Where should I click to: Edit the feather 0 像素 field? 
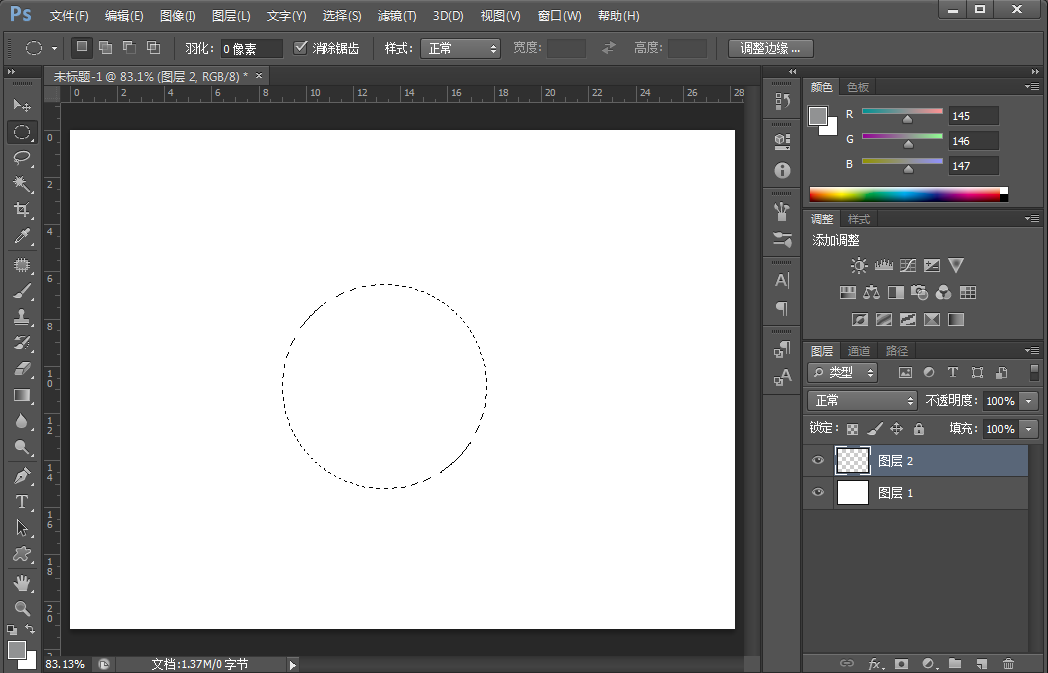(252, 49)
